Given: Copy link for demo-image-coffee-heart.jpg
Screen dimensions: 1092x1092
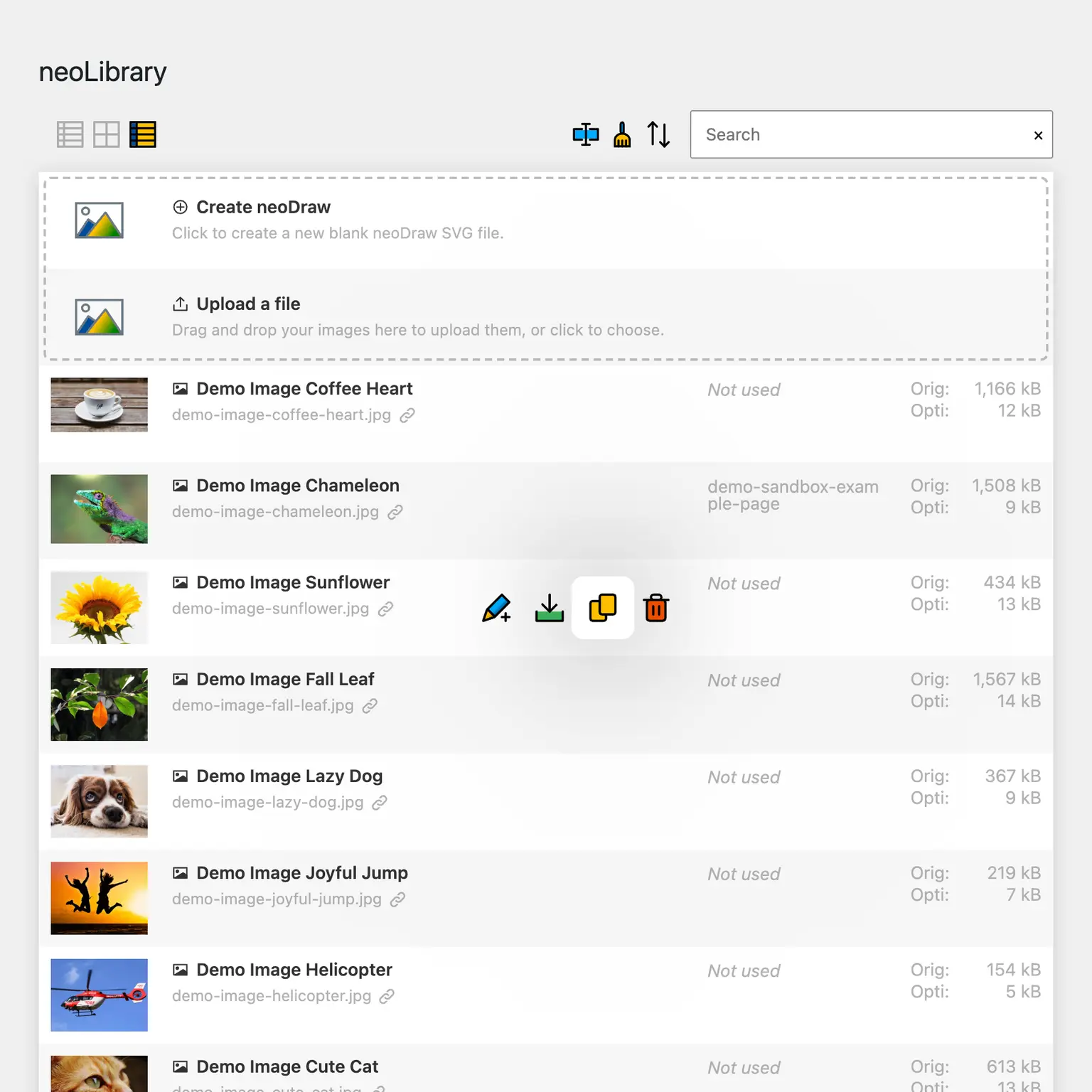Looking at the screenshot, I should point(407,415).
